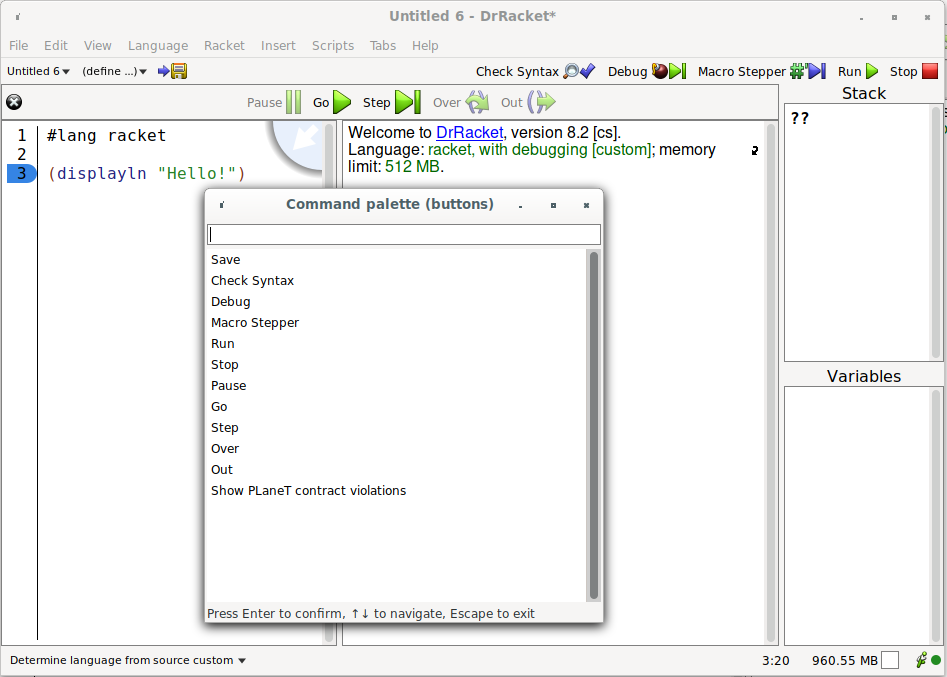Click the garbage-collect green indicator in status bar
The width and height of the screenshot is (947, 677).
click(x=936, y=660)
